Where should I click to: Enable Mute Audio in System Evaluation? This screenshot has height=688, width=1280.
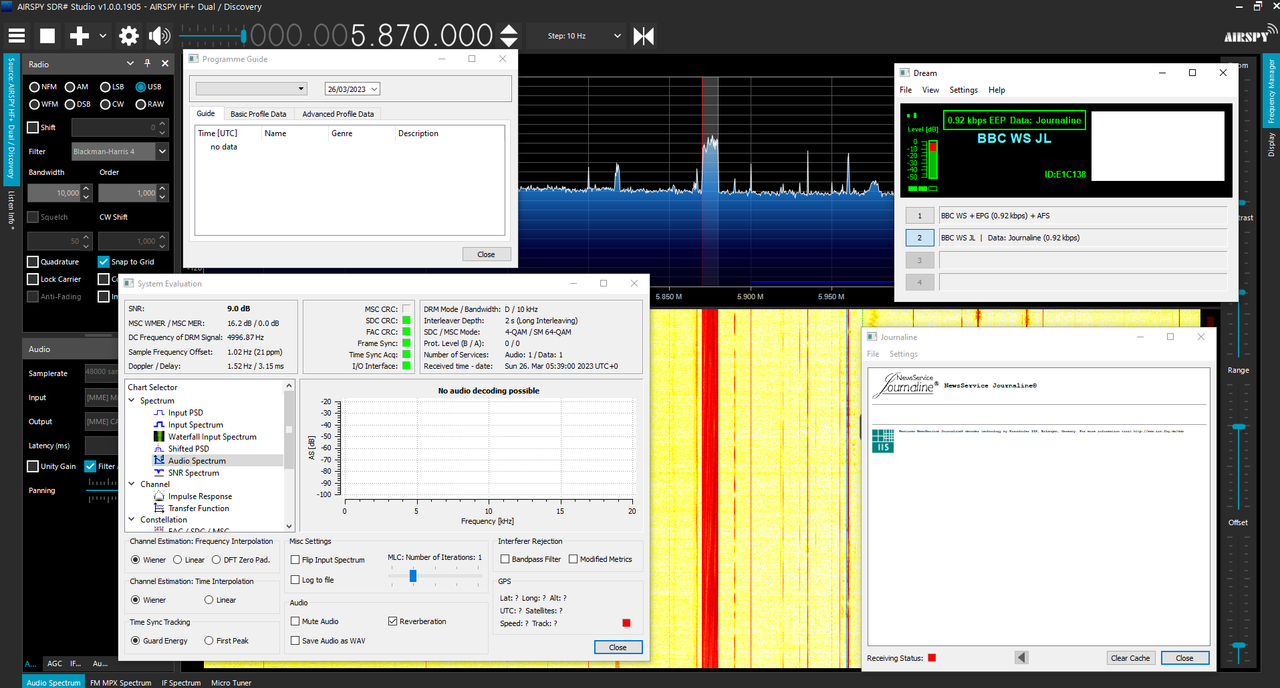click(295, 621)
